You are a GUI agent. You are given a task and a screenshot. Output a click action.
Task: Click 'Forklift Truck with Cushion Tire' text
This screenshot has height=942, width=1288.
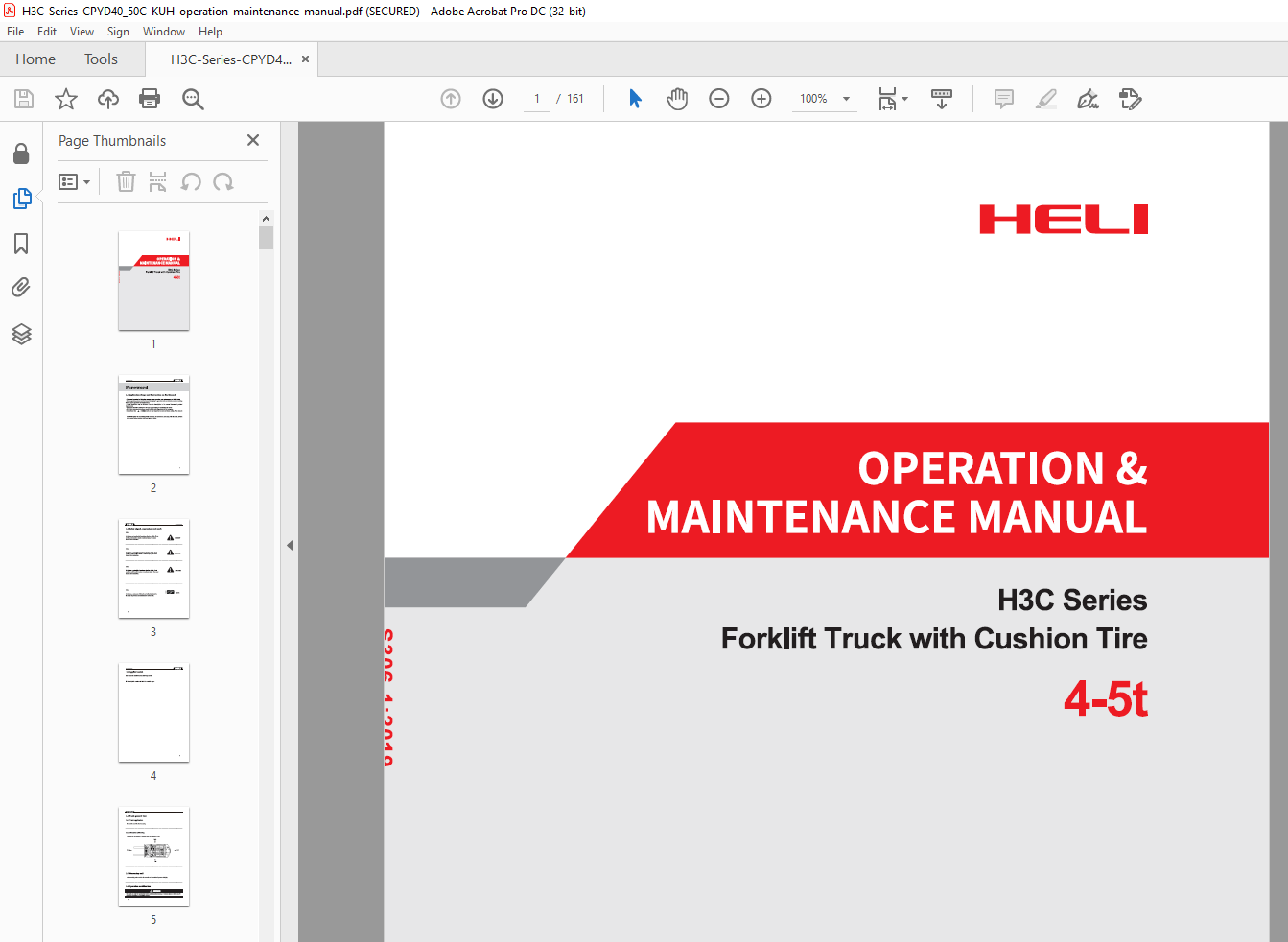tap(934, 639)
